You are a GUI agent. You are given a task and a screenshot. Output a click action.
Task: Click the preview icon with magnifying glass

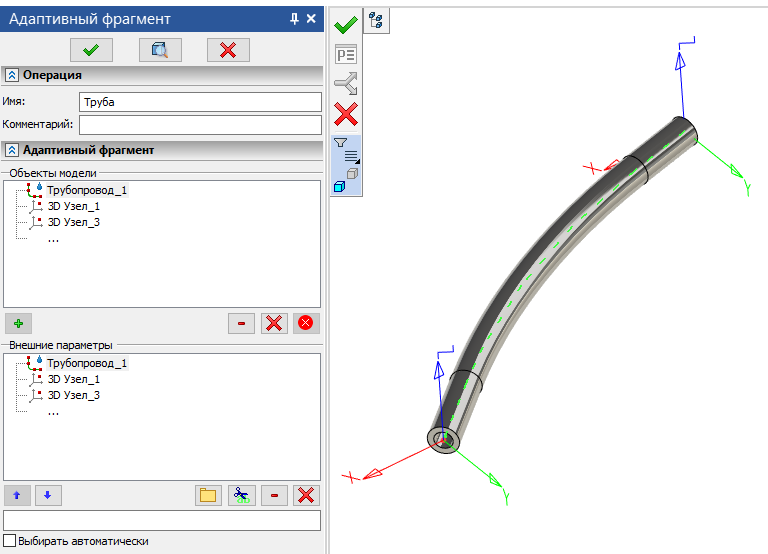[x=160, y=50]
